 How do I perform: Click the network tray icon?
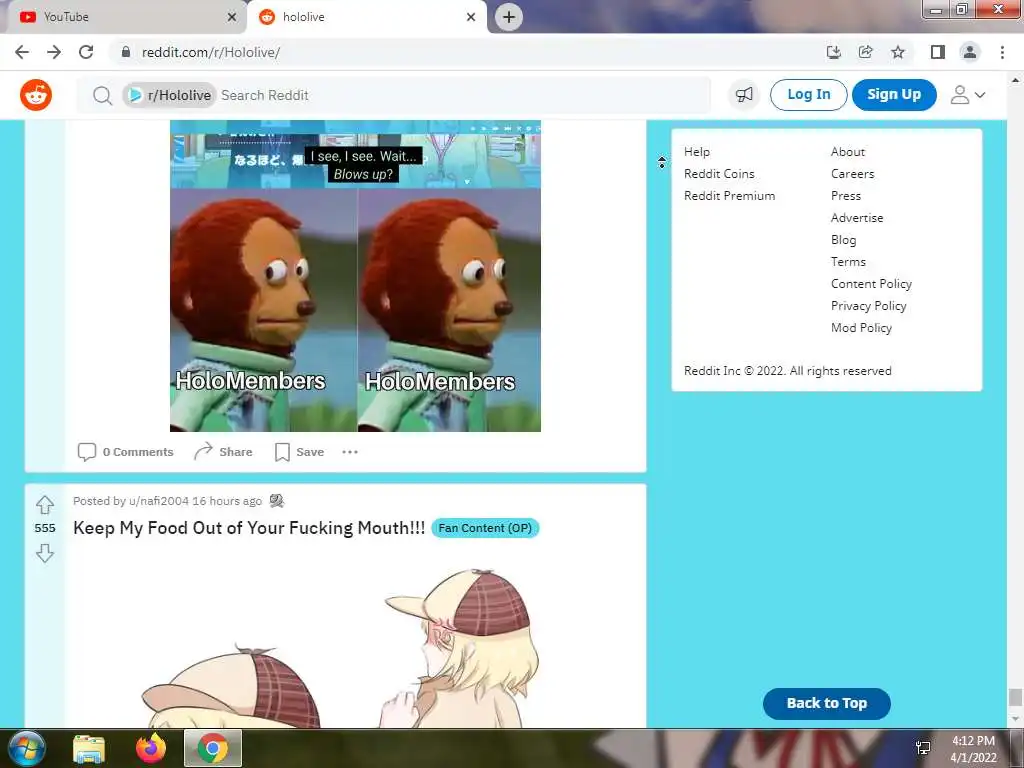coord(923,748)
